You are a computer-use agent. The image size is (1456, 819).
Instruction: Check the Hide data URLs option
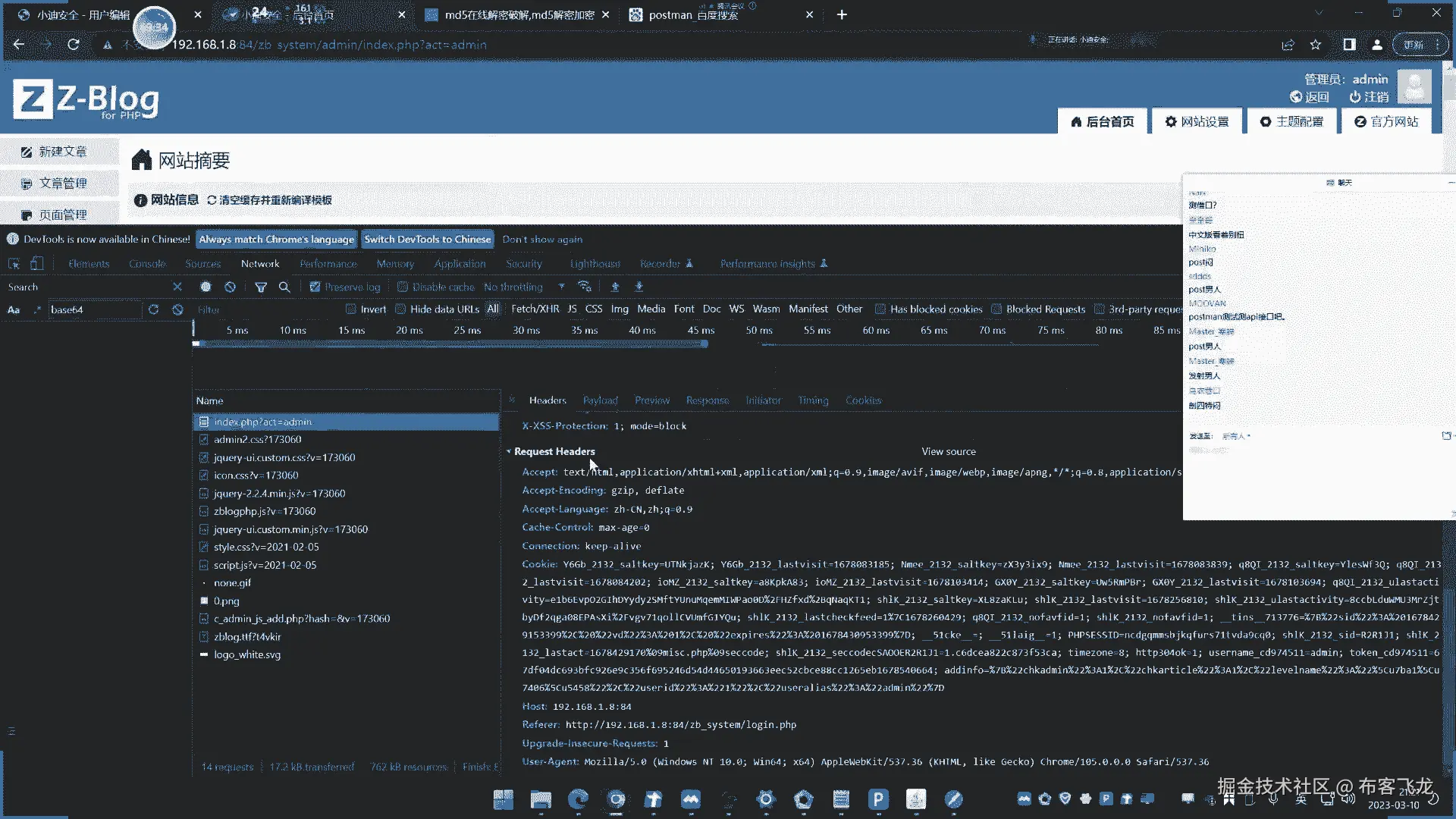400,309
